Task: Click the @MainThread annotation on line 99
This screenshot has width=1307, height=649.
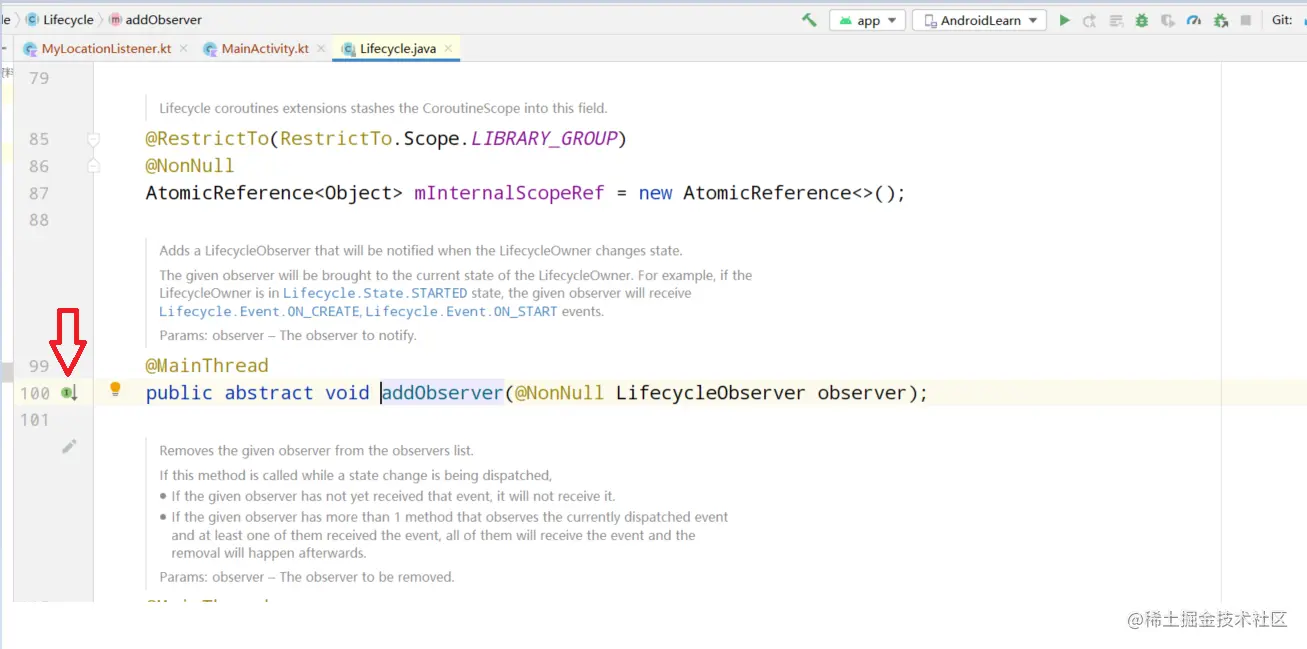Action: (x=207, y=366)
